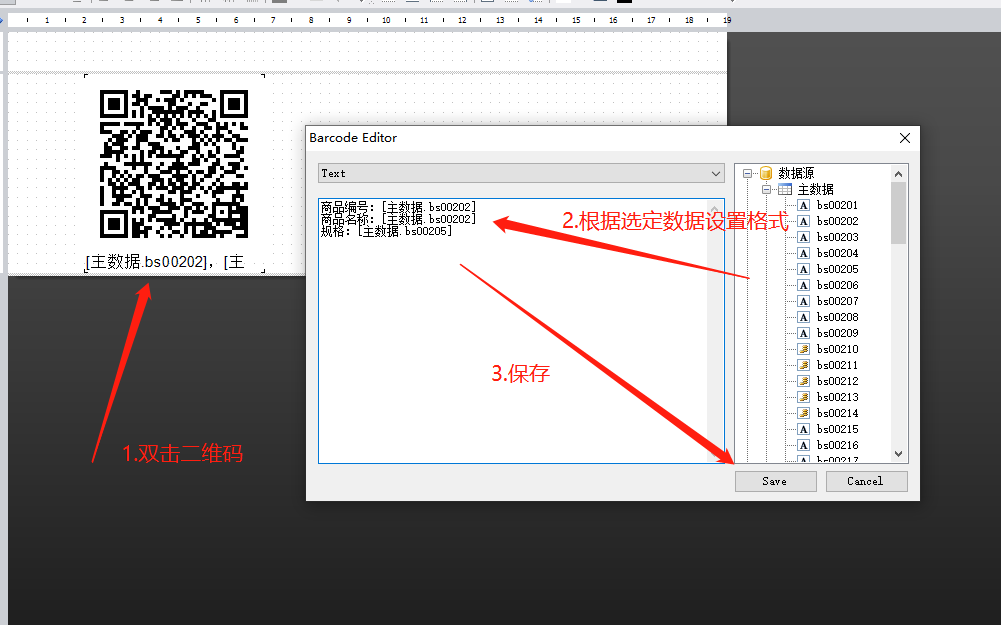Click the data tree scrollbar down arrow

click(x=898, y=454)
